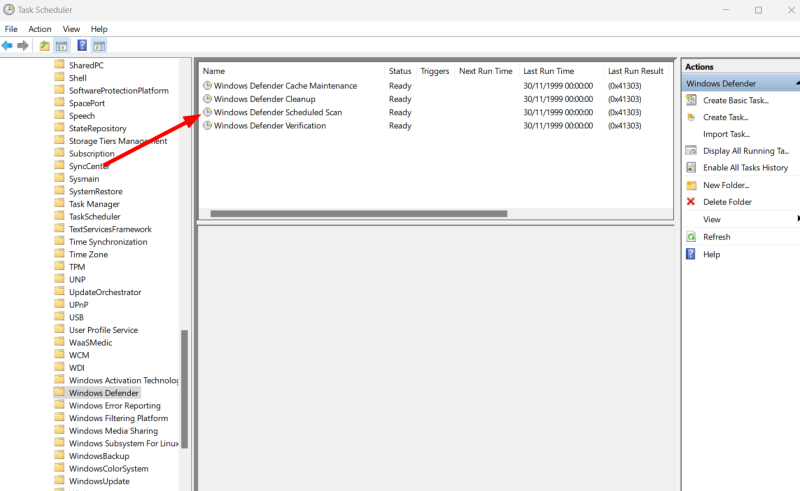The width and height of the screenshot is (800, 491).
Task: Click the WindowsUpdate folder icon
Action: pos(59,481)
